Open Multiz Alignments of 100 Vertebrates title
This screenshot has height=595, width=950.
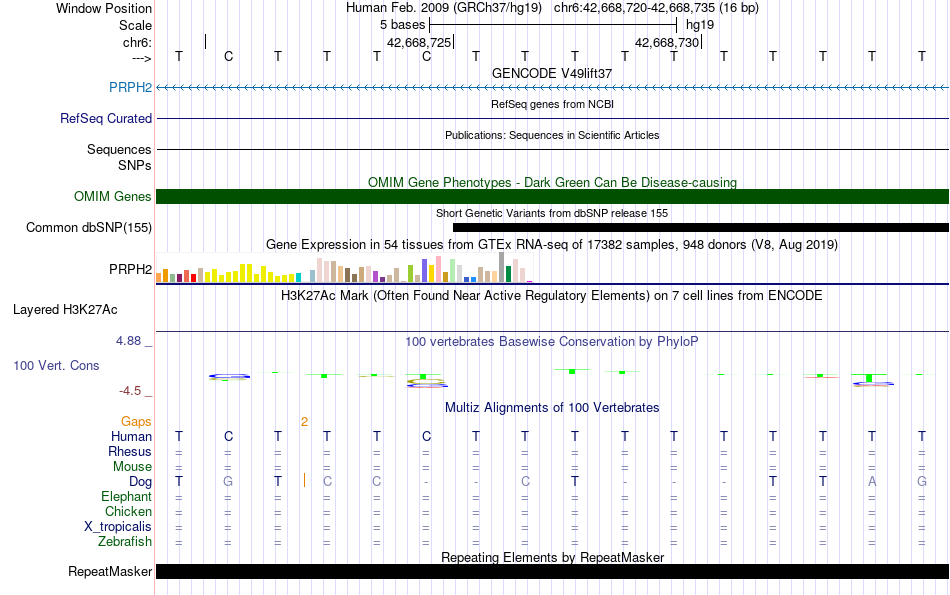[552, 408]
